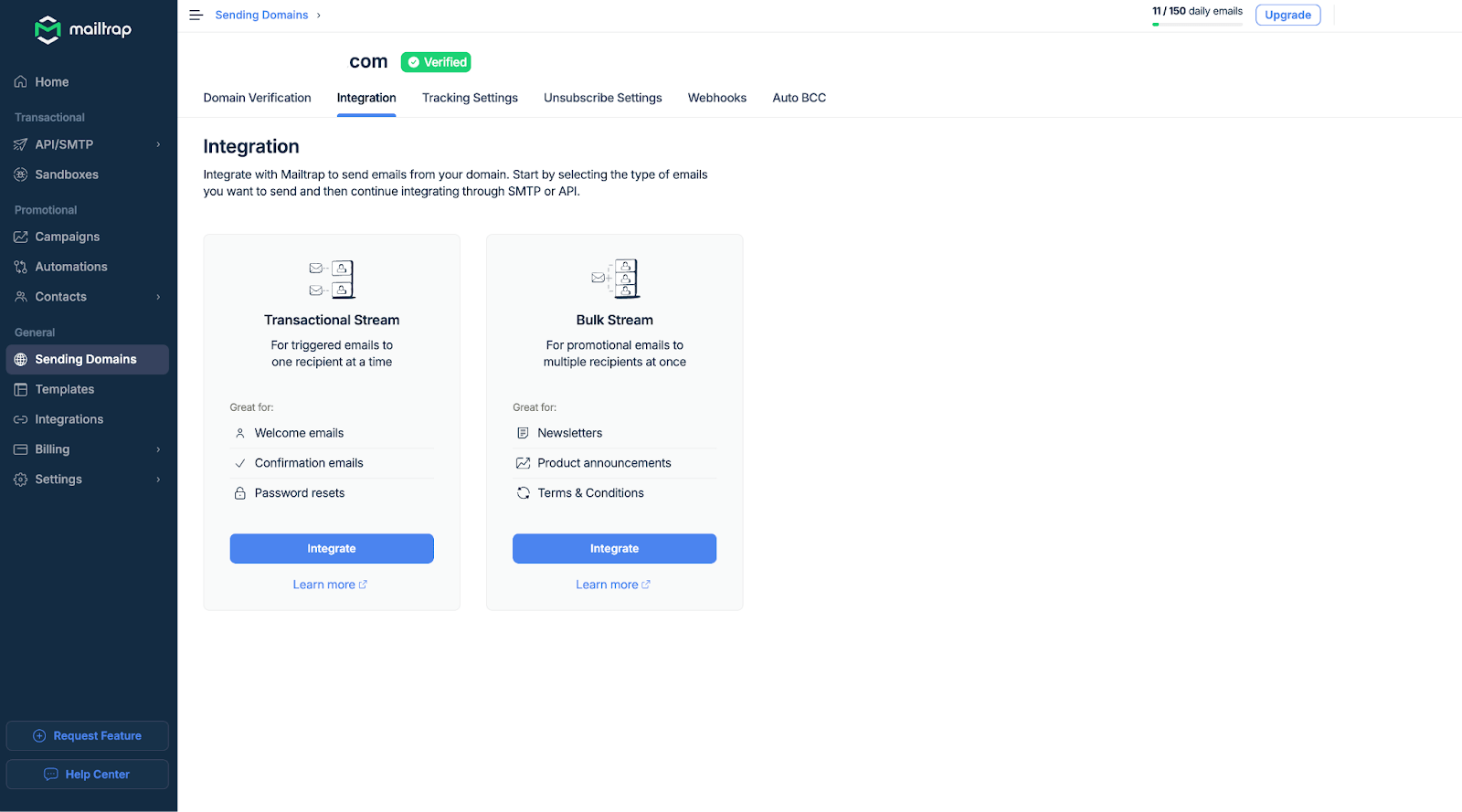Click the Automations icon in sidebar
The image size is (1462, 812).
(20, 267)
